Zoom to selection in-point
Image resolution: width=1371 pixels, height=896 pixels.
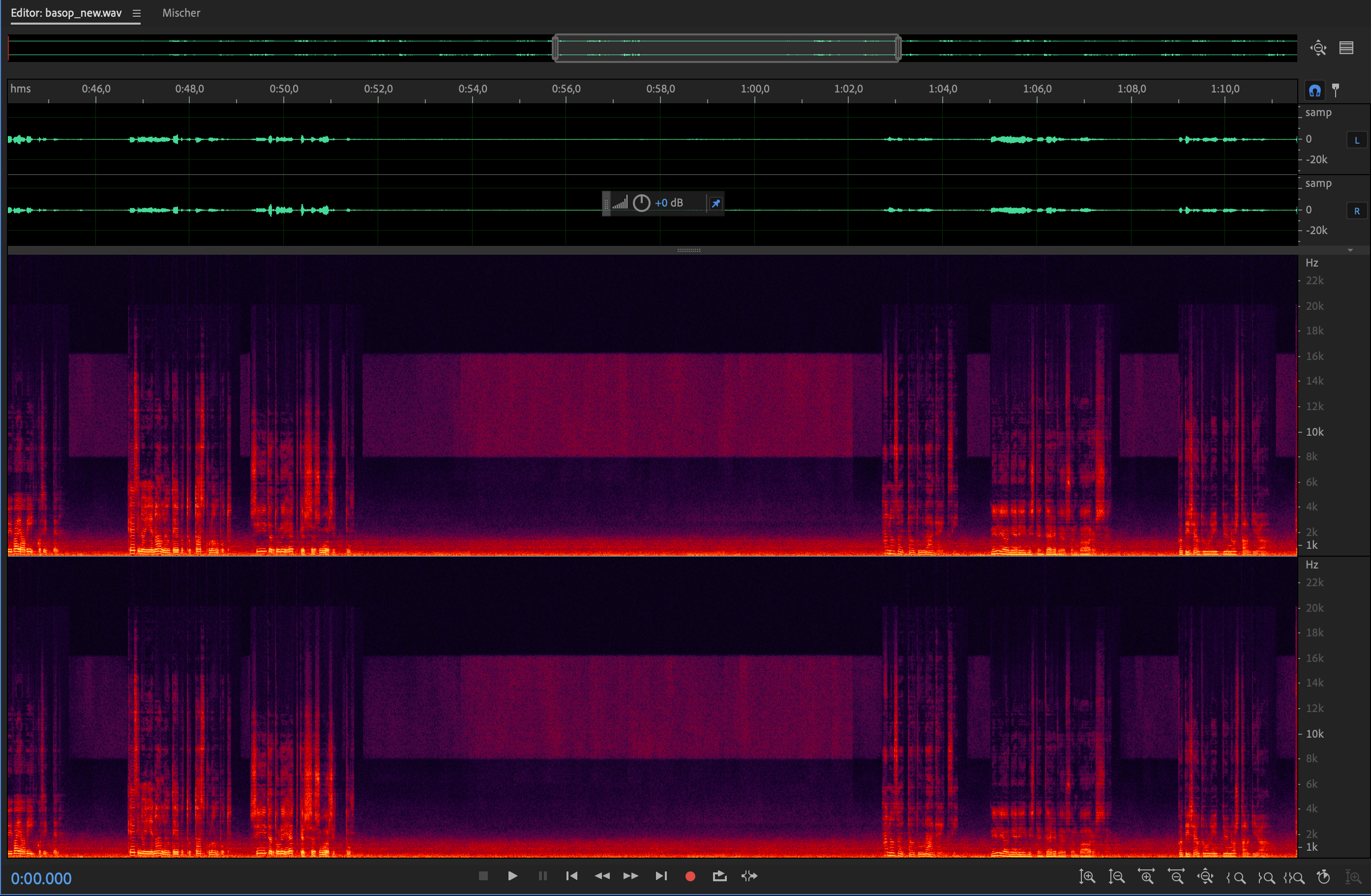click(1236, 877)
